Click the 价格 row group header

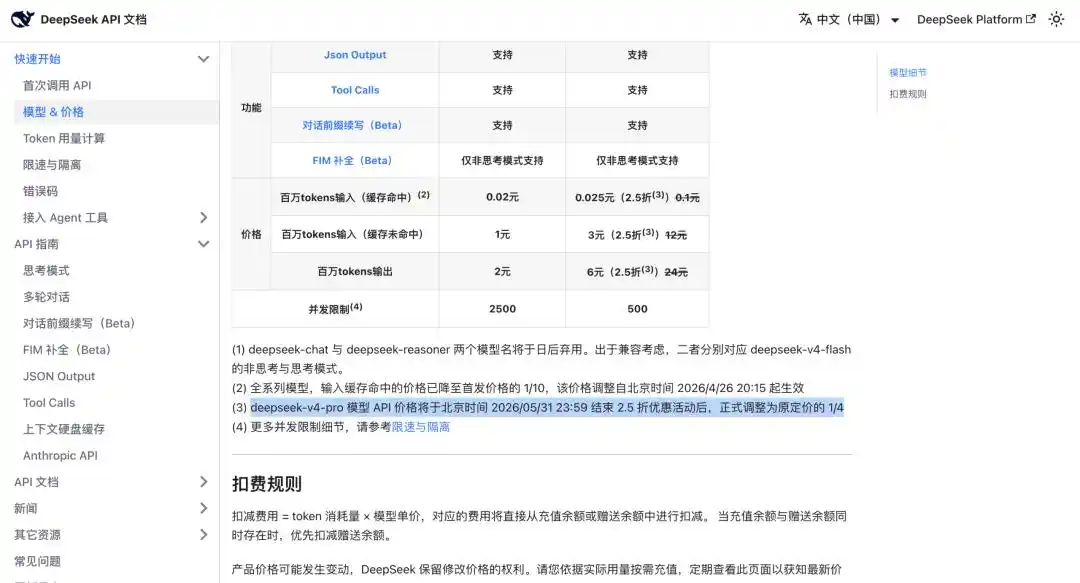click(x=251, y=234)
